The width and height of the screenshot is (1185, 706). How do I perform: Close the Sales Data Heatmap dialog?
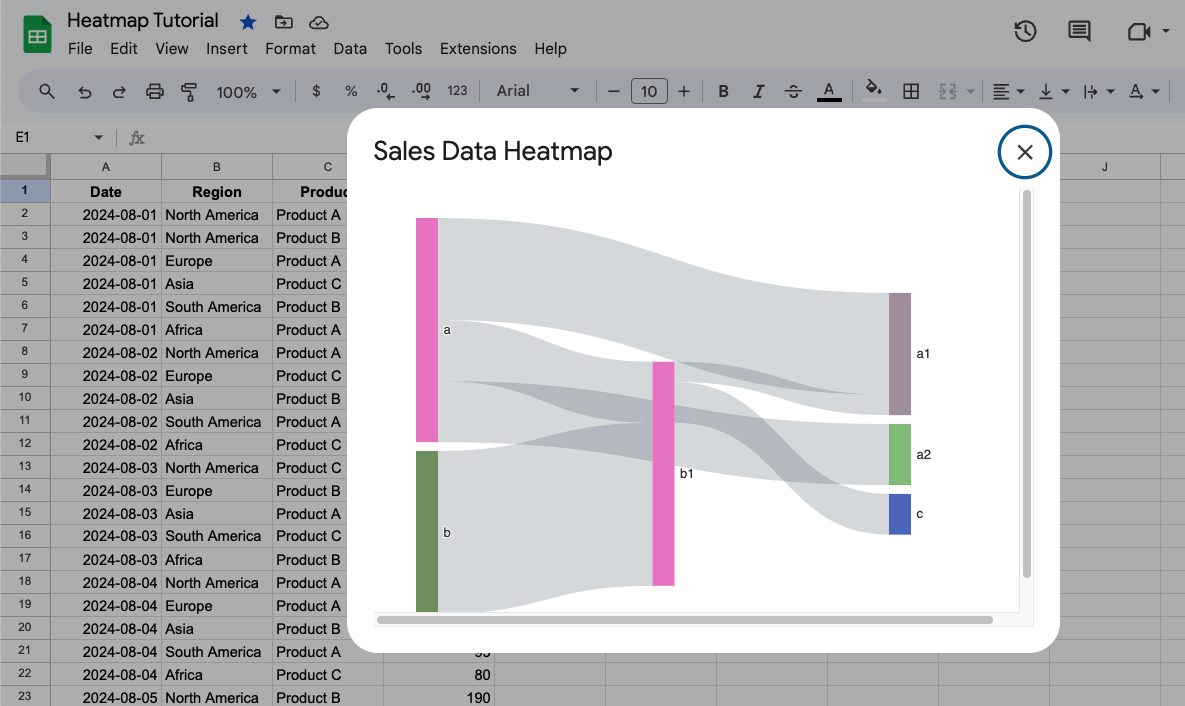pyautogui.click(x=1024, y=152)
